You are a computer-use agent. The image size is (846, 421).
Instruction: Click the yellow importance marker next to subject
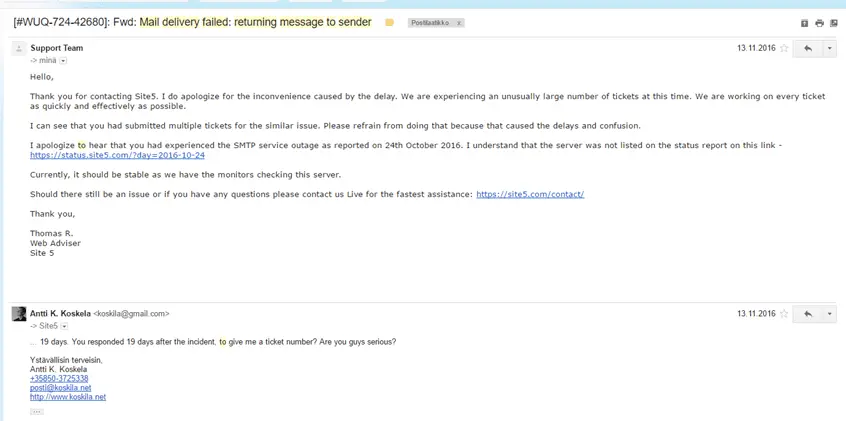[x=389, y=22]
